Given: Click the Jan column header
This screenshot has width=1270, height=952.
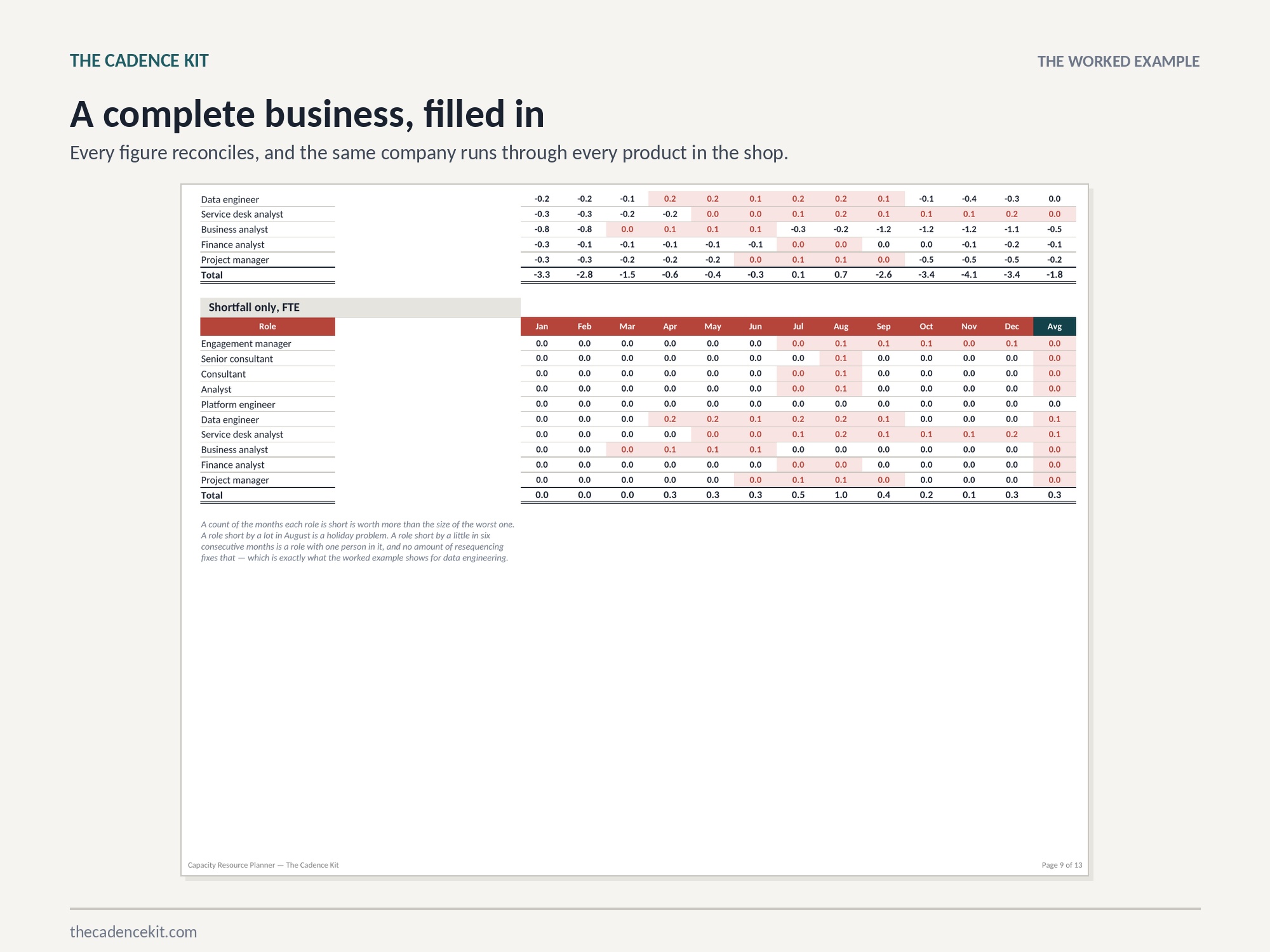Looking at the screenshot, I should pos(542,326).
